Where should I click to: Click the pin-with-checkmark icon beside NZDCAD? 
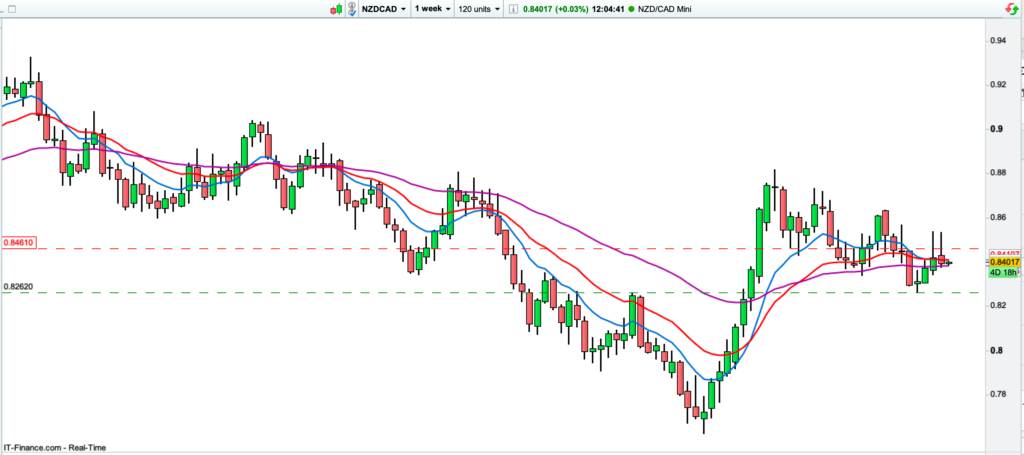point(353,9)
